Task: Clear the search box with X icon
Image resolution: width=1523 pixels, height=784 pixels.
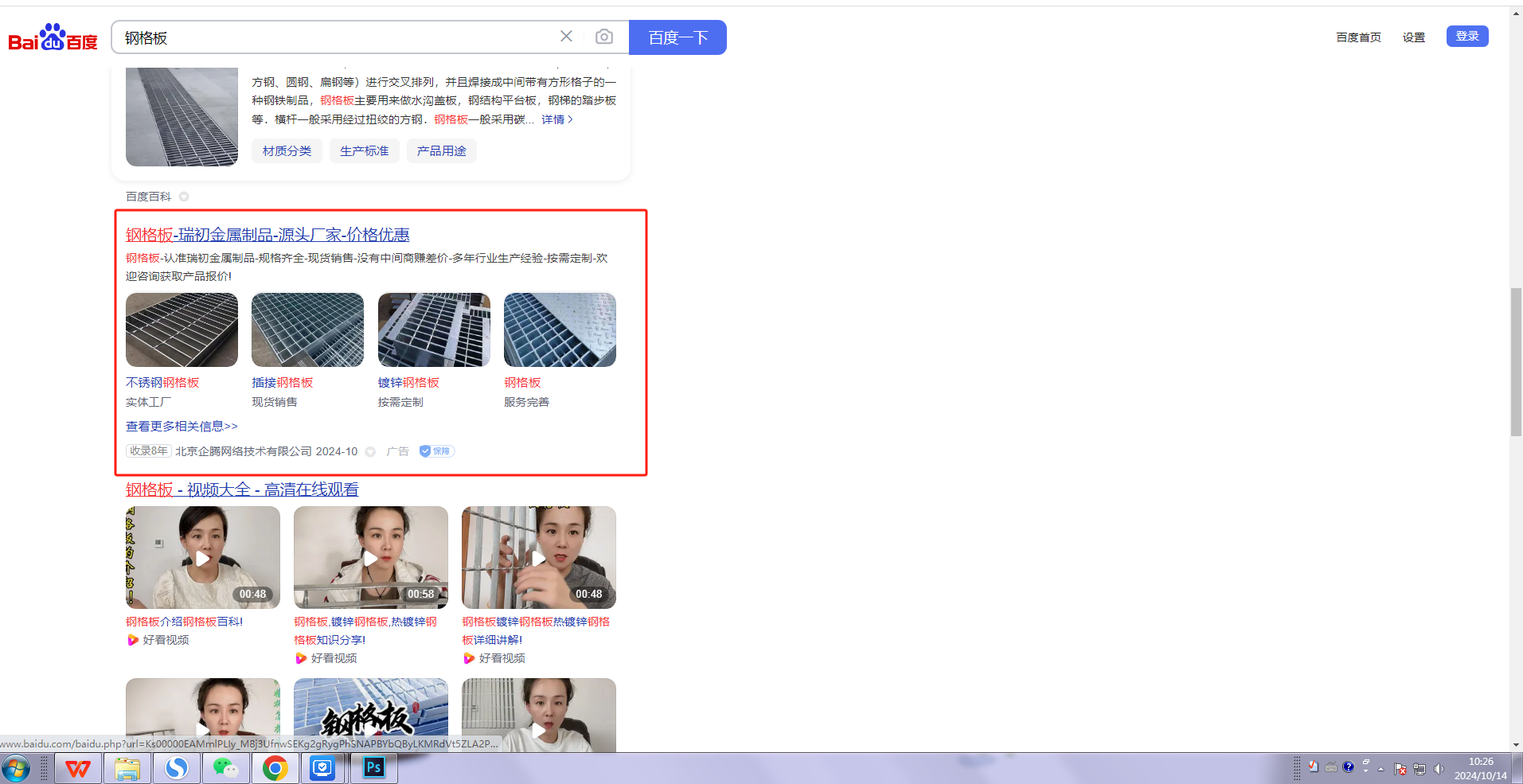Action: click(566, 37)
